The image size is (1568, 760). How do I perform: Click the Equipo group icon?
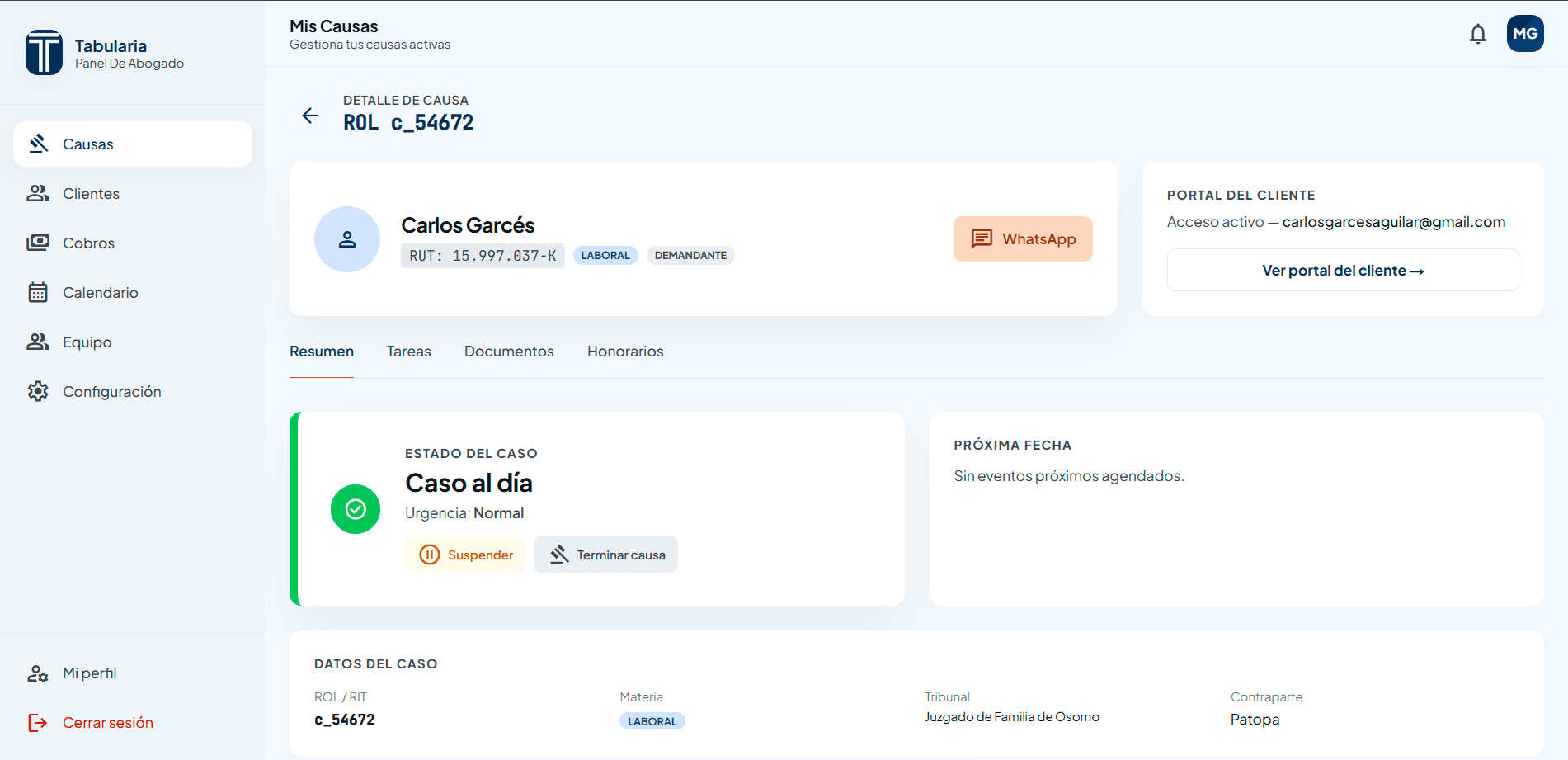coord(38,342)
